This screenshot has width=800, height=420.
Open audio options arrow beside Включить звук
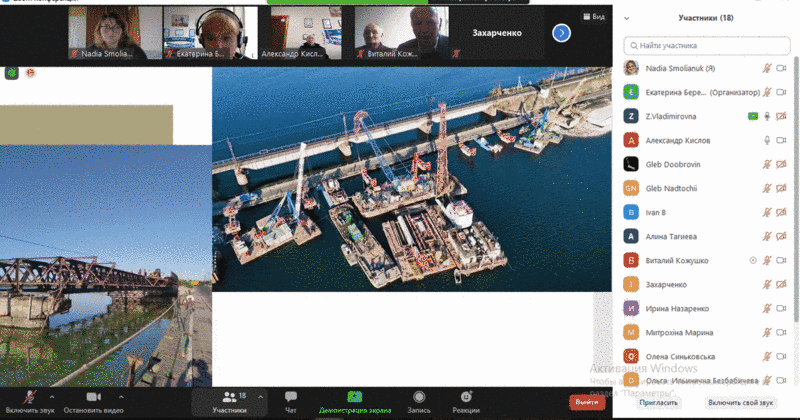click(52, 397)
